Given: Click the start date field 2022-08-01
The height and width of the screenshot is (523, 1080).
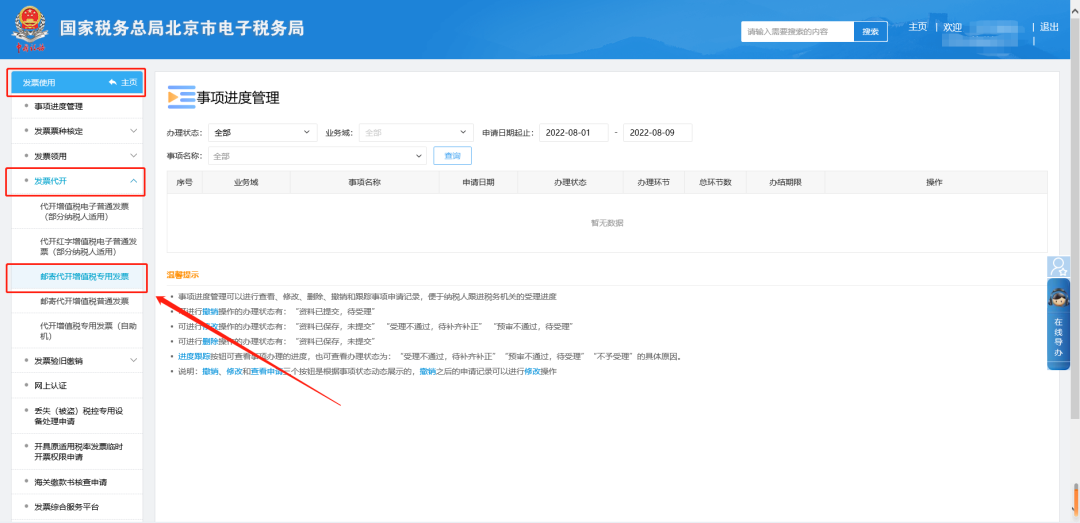Looking at the screenshot, I should pyautogui.click(x=573, y=132).
